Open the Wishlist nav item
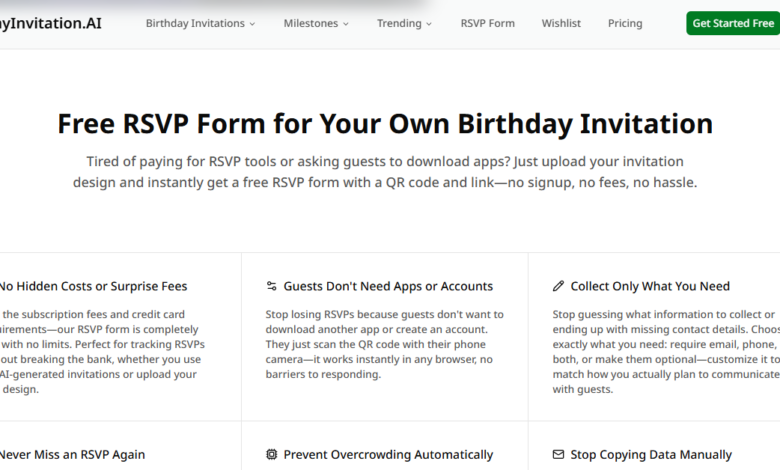The height and width of the screenshot is (470, 780). coord(561,23)
